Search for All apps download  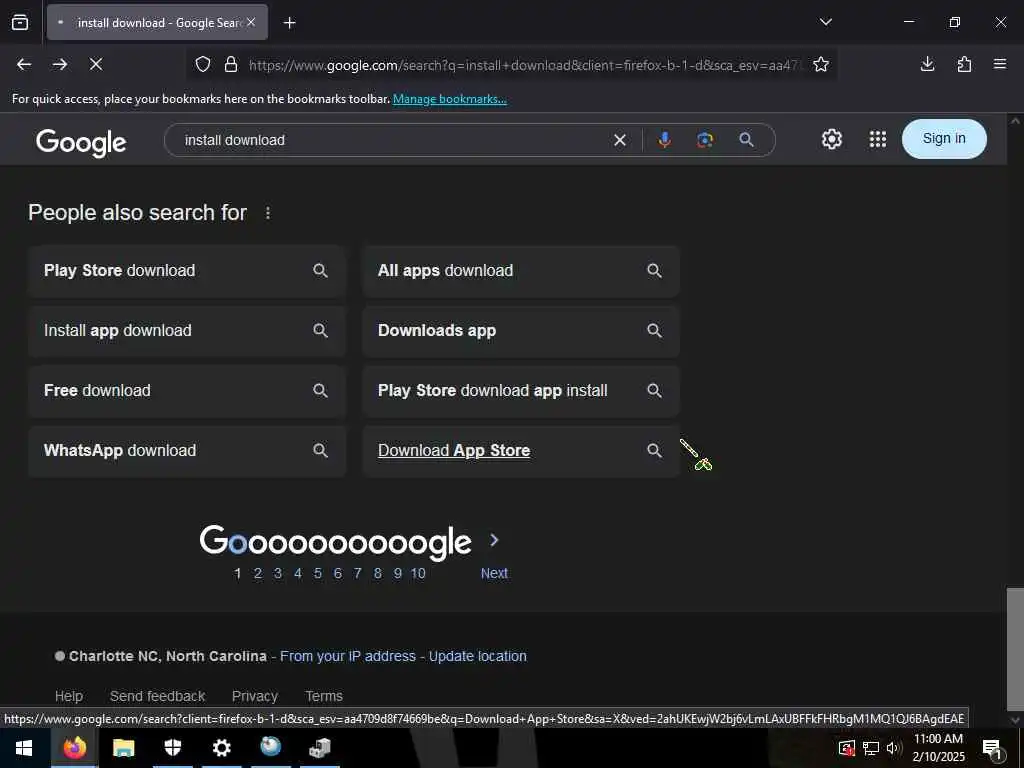pos(520,271)
